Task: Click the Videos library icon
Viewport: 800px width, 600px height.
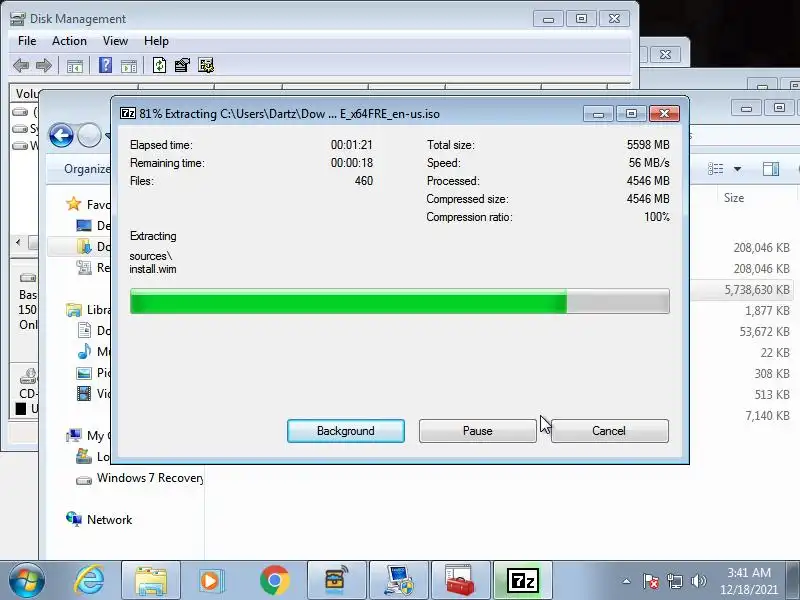Action: tap(84, 393)
